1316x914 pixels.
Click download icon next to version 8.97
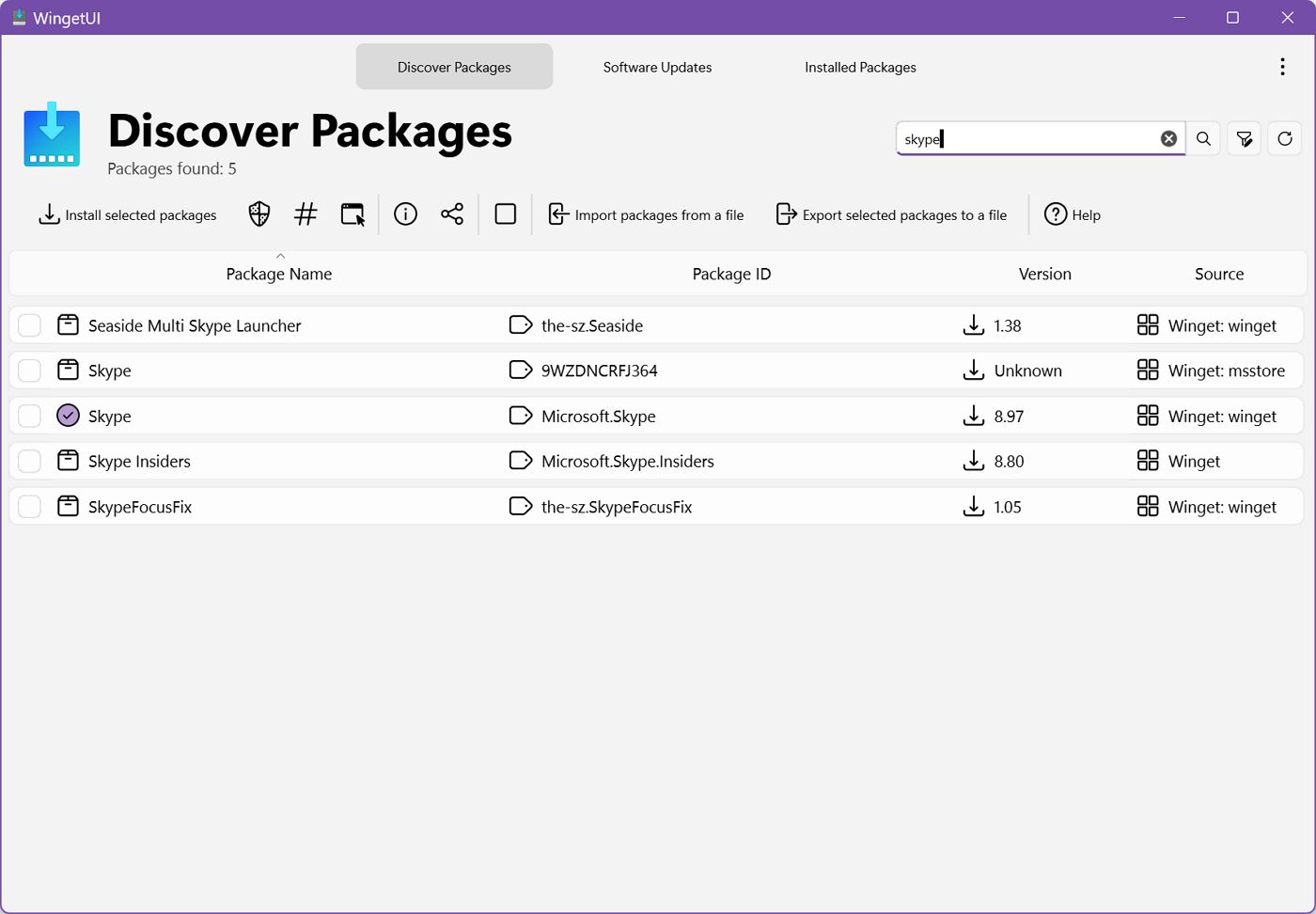tap(974, 416)
